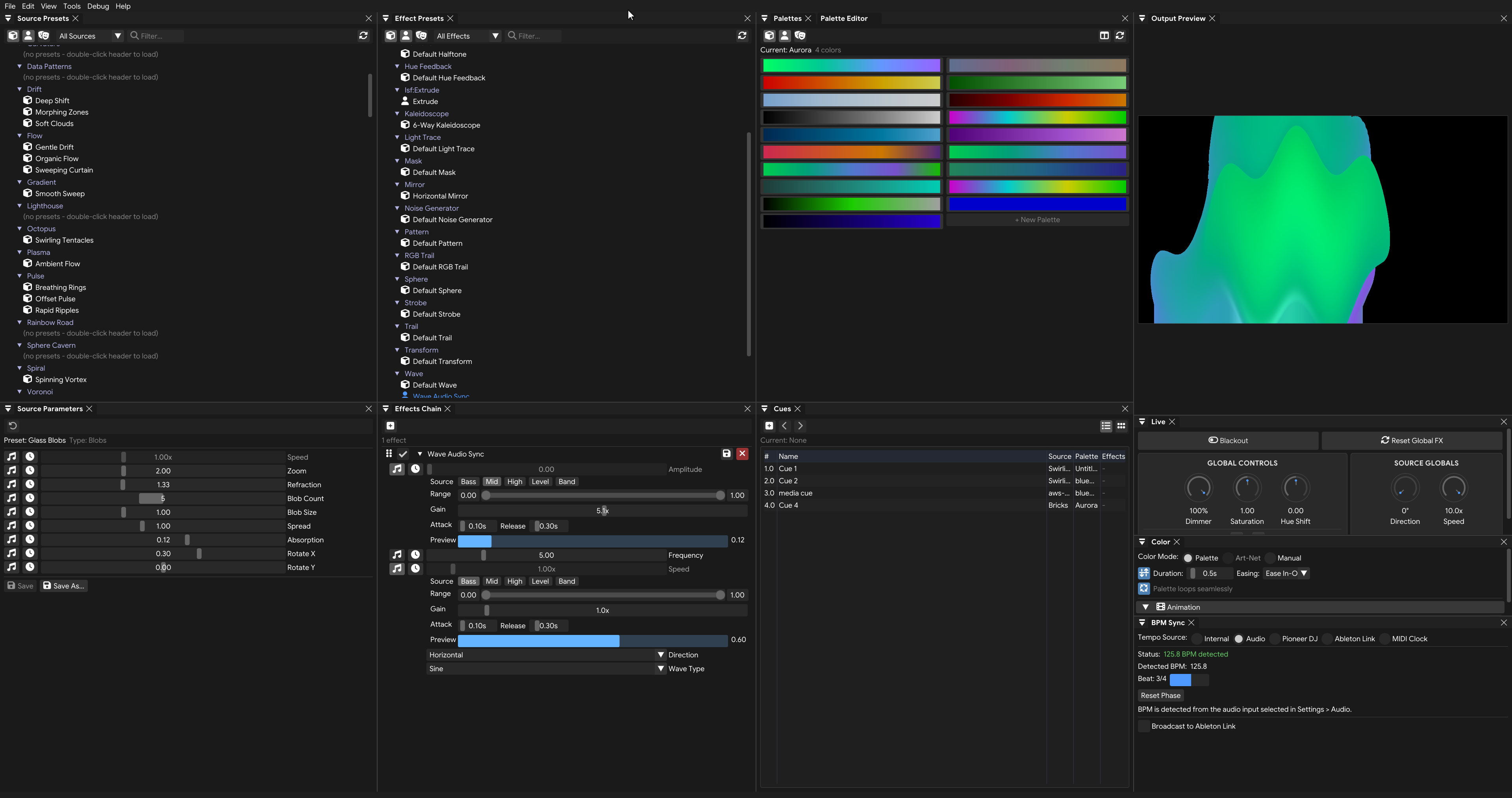
Task: Click the clock icon for effect Speed
Action: click(415, 568)
